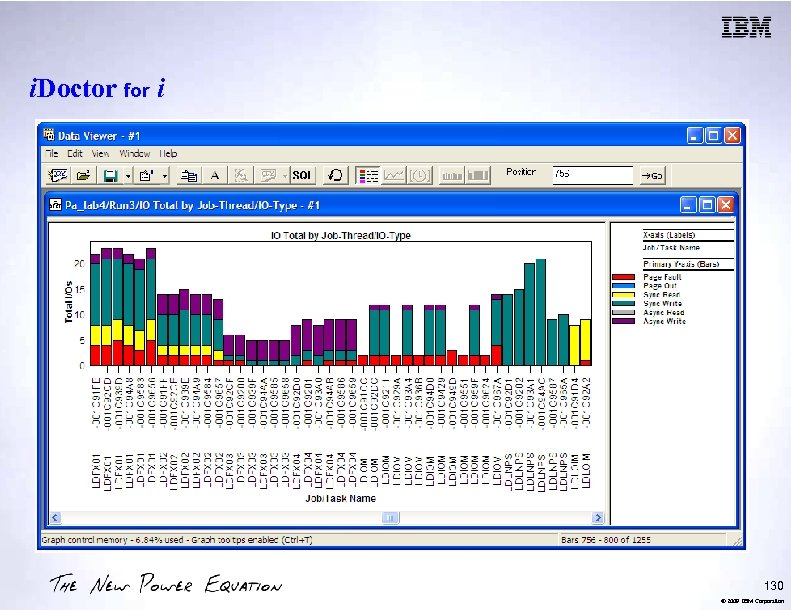Click the purple Async Write legend swatch
This screenshot has width=791, height=610.
coord(623,321)
